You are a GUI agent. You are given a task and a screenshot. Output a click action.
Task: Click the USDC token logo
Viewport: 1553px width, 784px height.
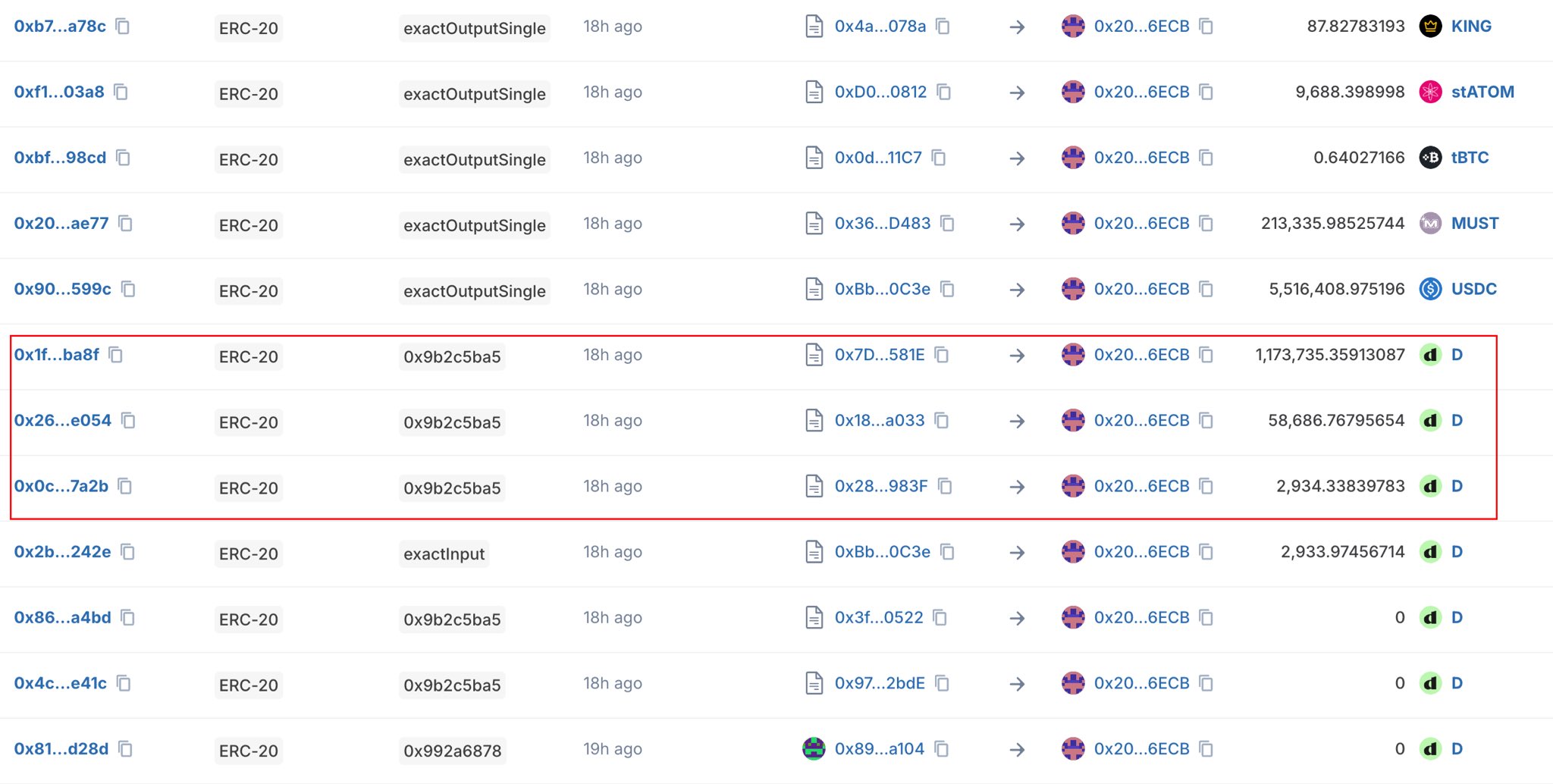click(x=1429, y=289)
